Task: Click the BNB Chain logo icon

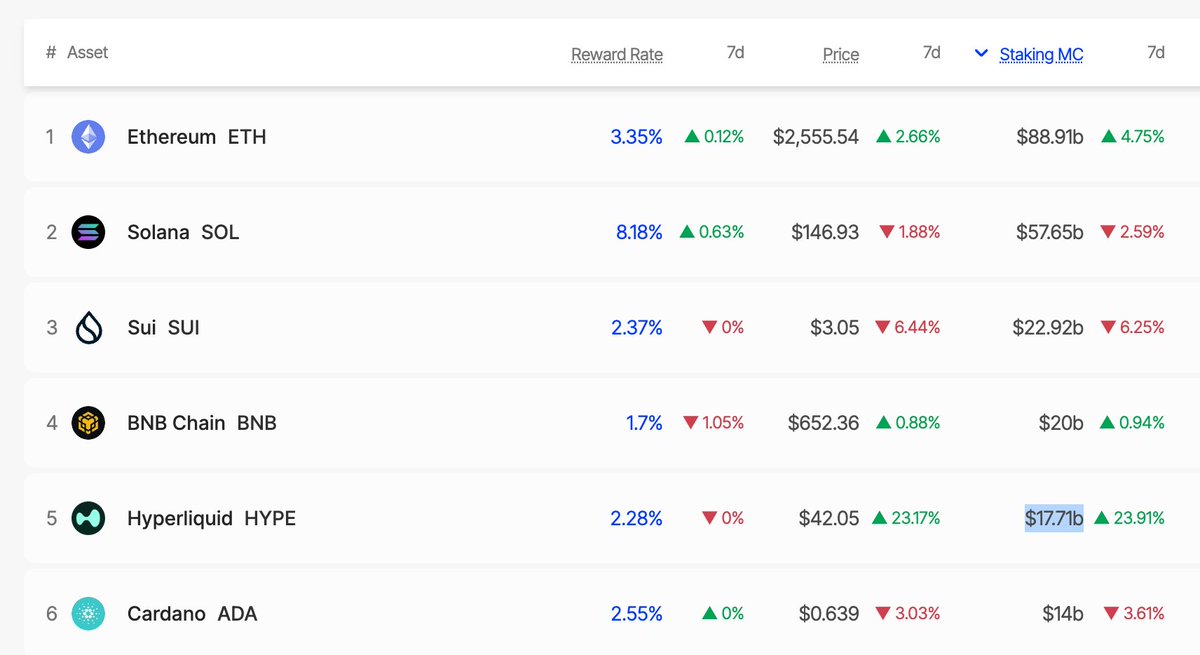Action: click(88, 423)
